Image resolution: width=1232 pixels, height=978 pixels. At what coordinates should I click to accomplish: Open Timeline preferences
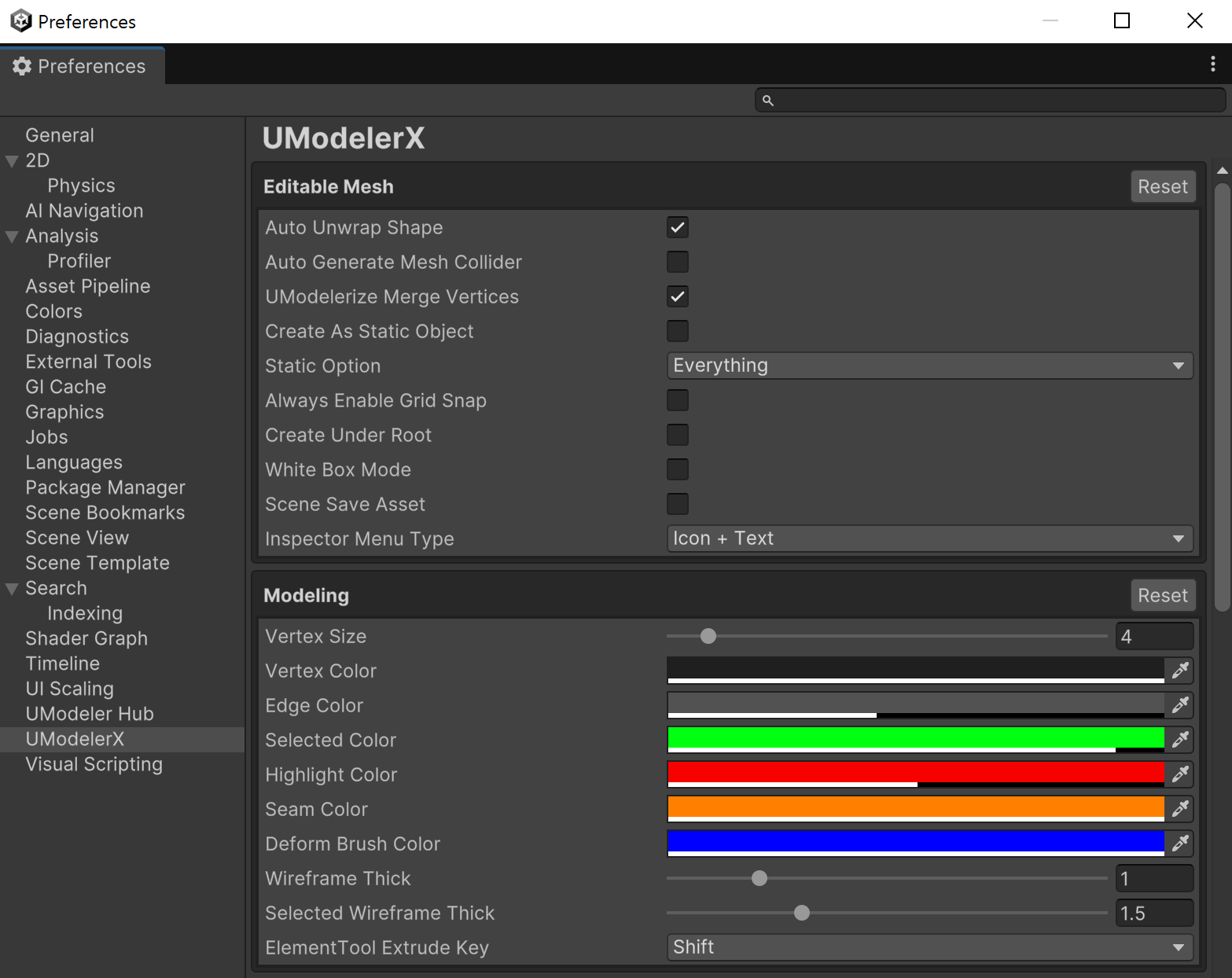coord(62,664)
